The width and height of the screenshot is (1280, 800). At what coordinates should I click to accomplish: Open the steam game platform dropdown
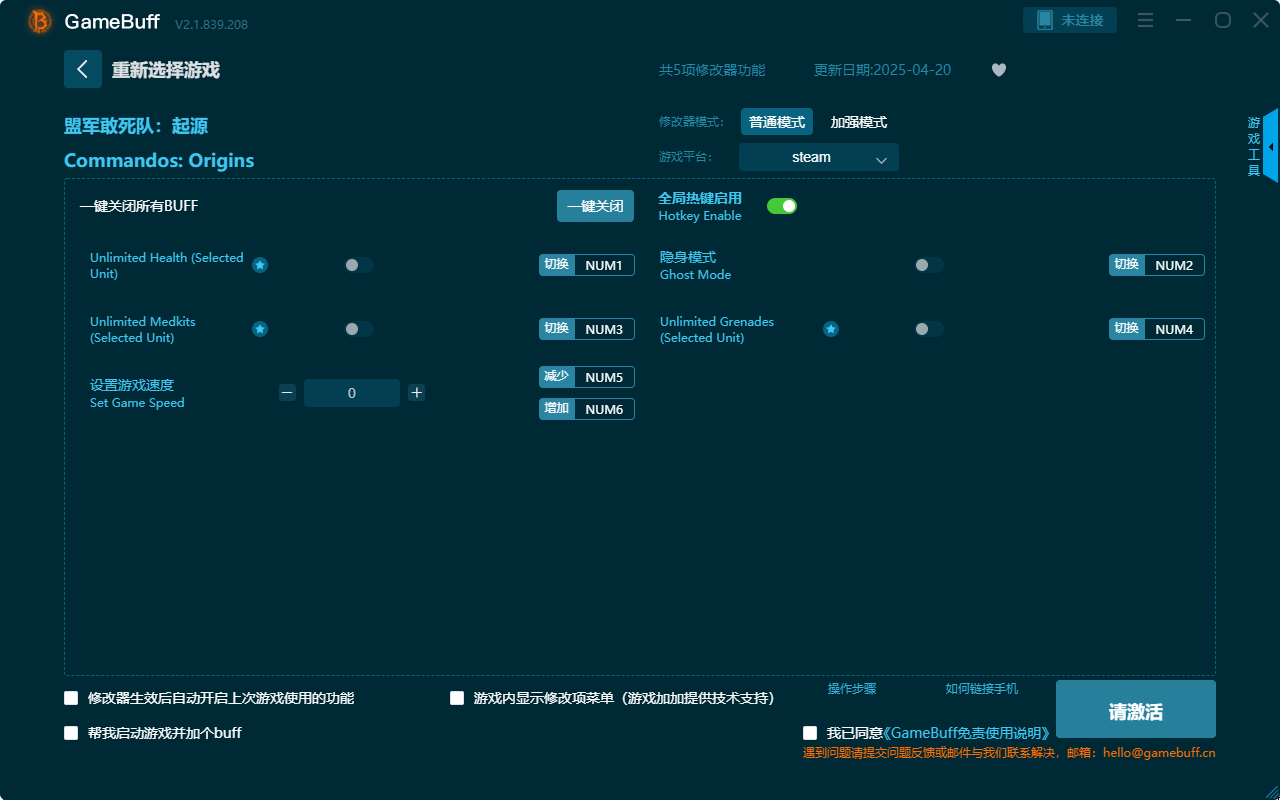[818, 157]
